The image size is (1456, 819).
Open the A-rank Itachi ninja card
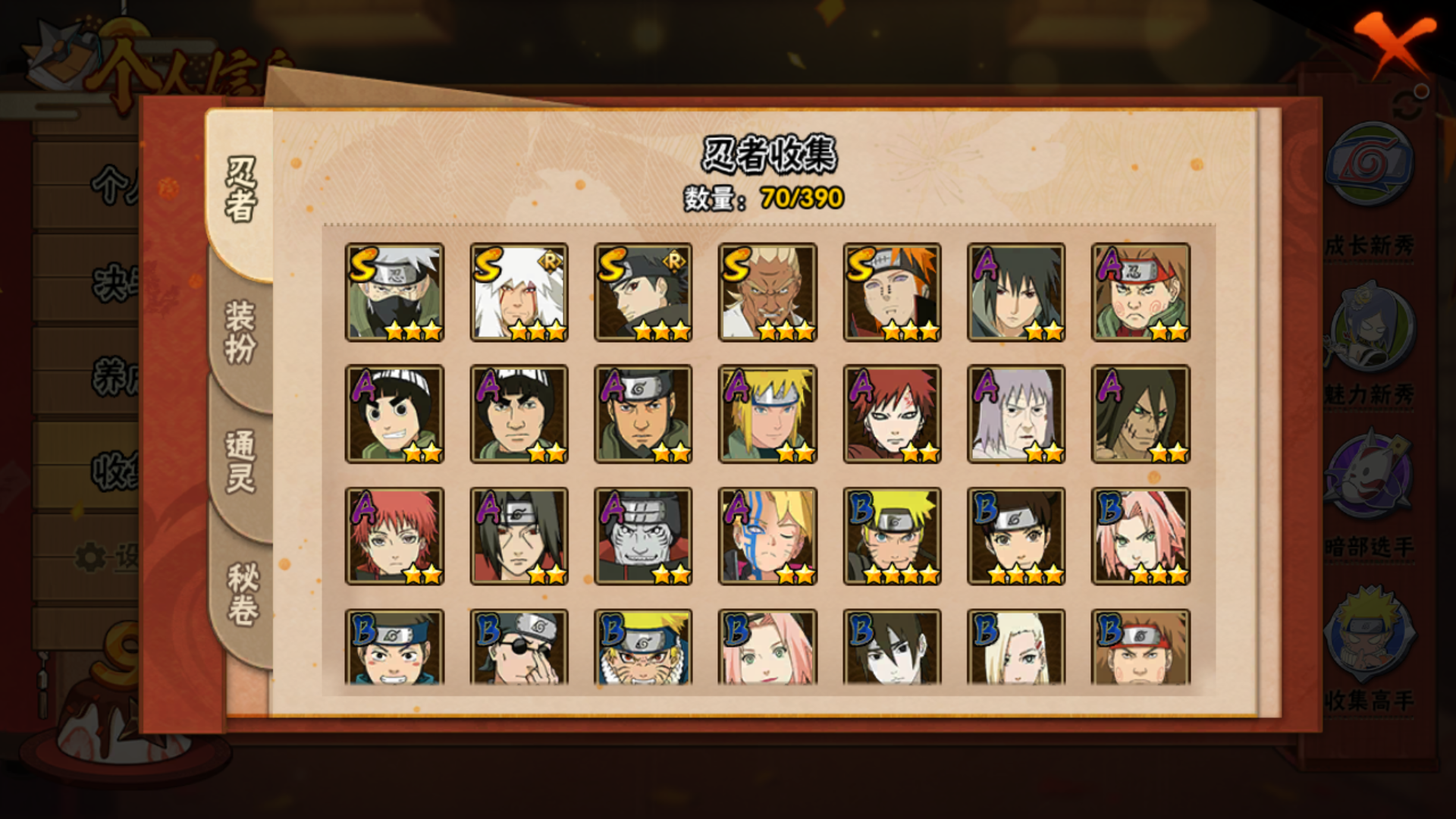coord(519,536)
